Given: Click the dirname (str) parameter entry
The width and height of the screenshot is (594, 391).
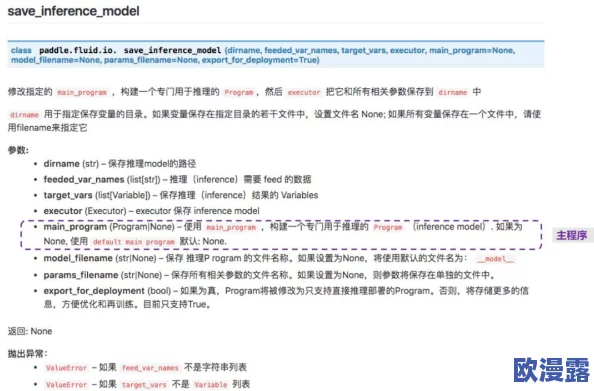Looking at the screenshot, I should tap(120, 164).
